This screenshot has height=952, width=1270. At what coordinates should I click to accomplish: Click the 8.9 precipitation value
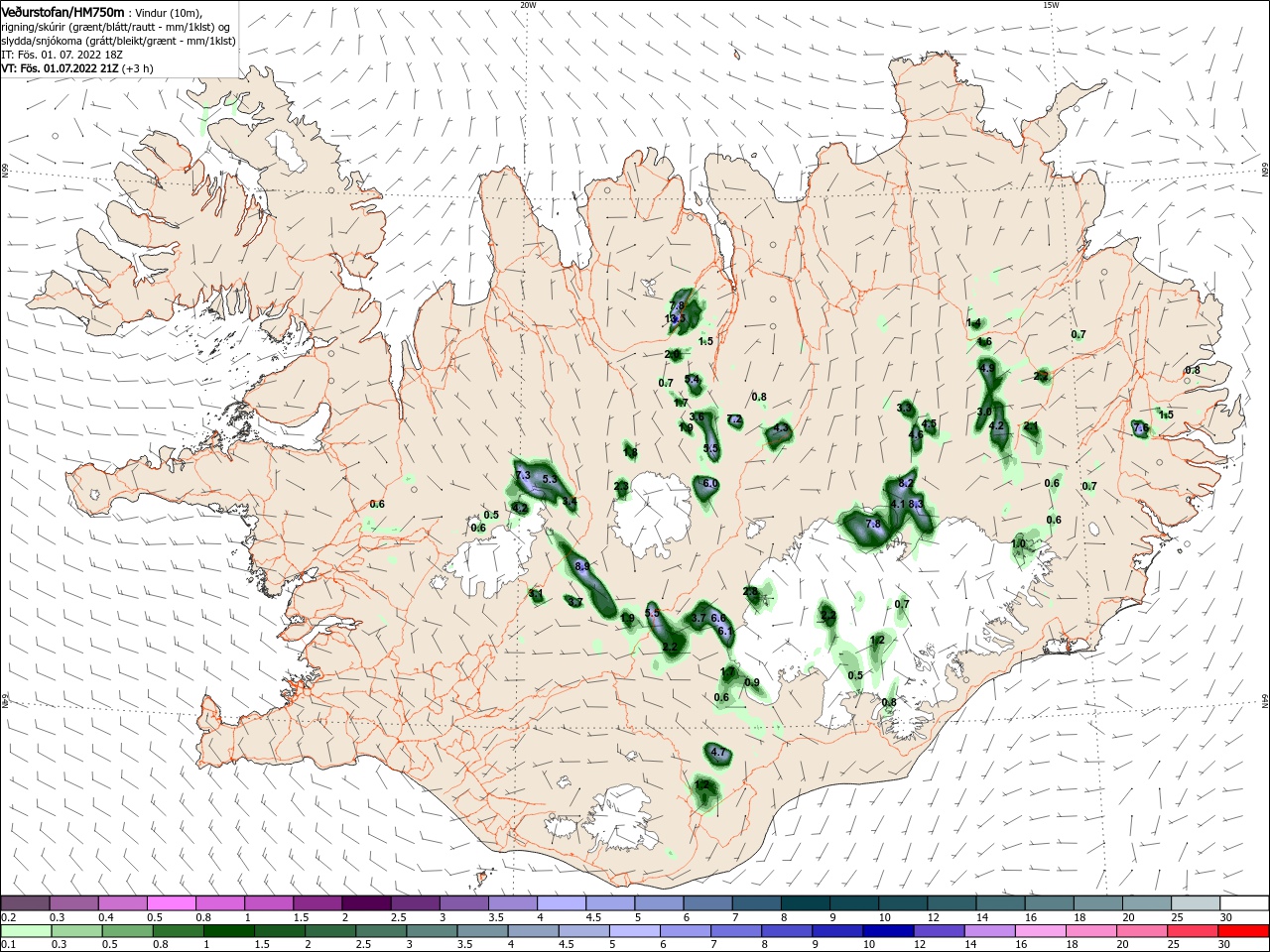582,566
